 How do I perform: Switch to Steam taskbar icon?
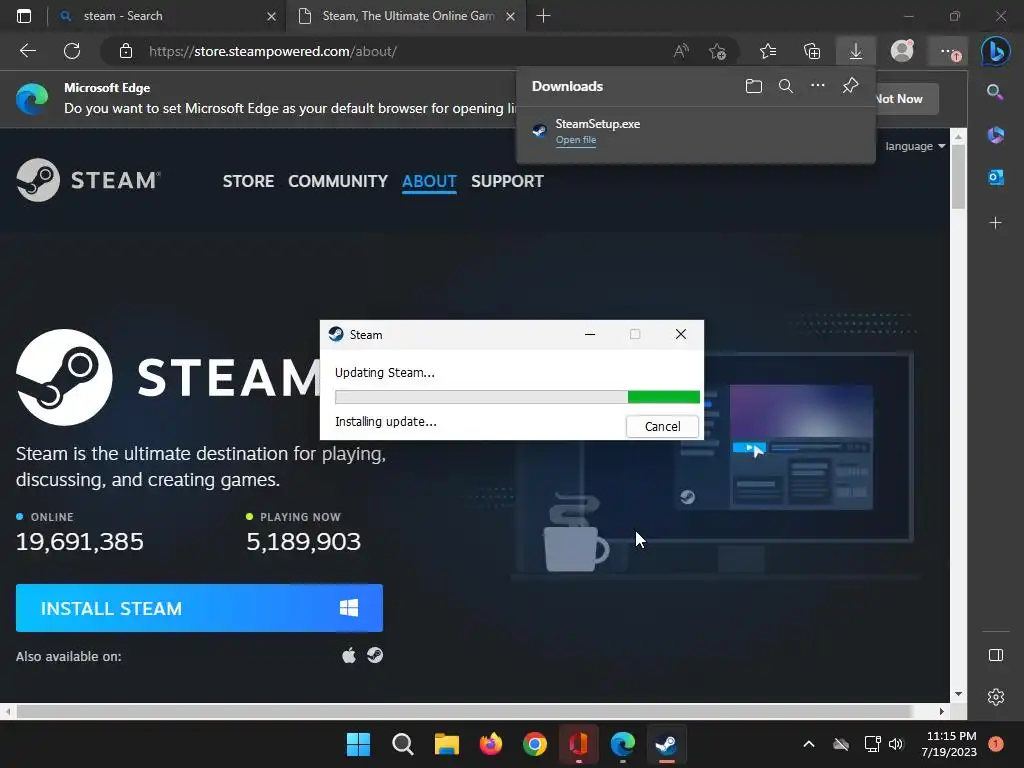click(666, 744)
